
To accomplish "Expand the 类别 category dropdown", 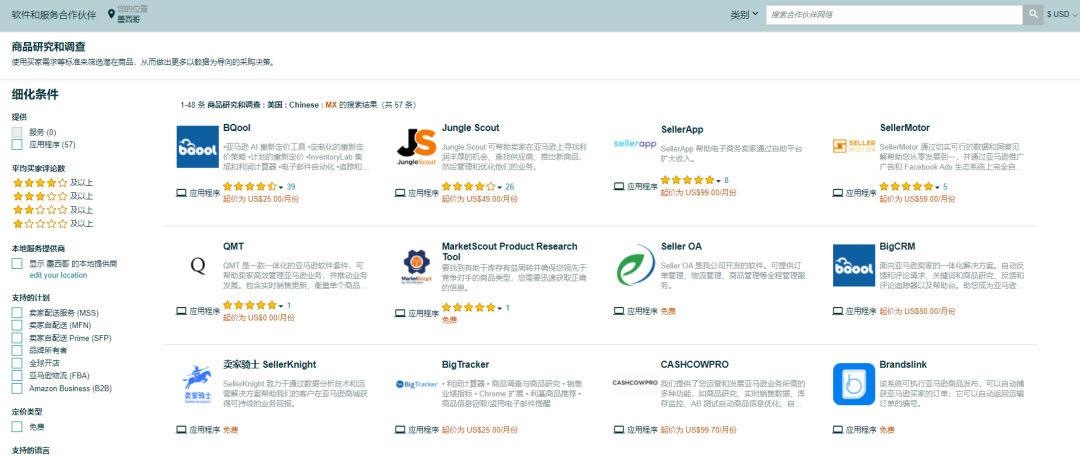I will point(744,15).
